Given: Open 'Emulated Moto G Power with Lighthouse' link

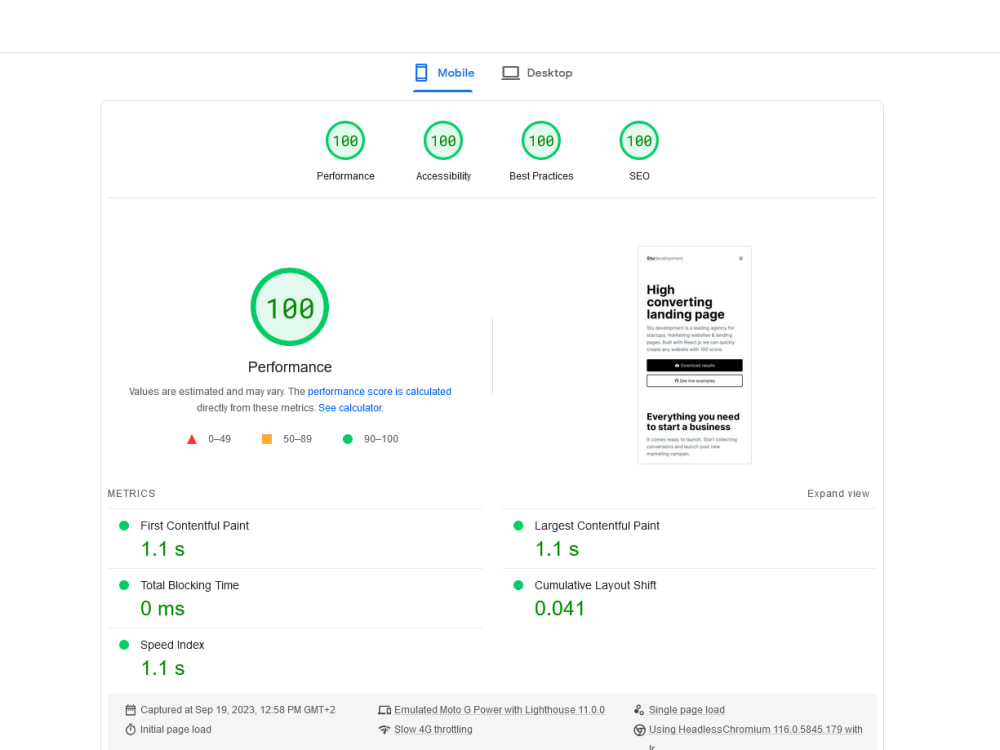Looking at the screenshot, I should click(499, 710).
